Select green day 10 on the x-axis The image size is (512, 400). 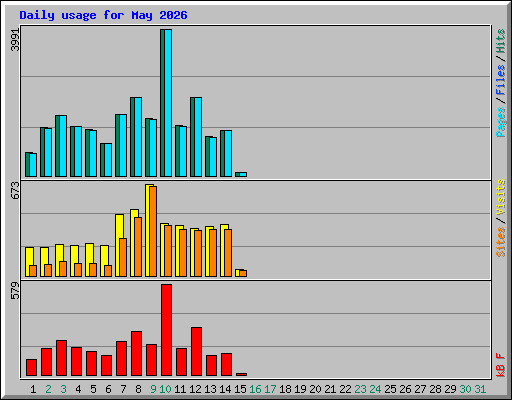click(165, 389)
